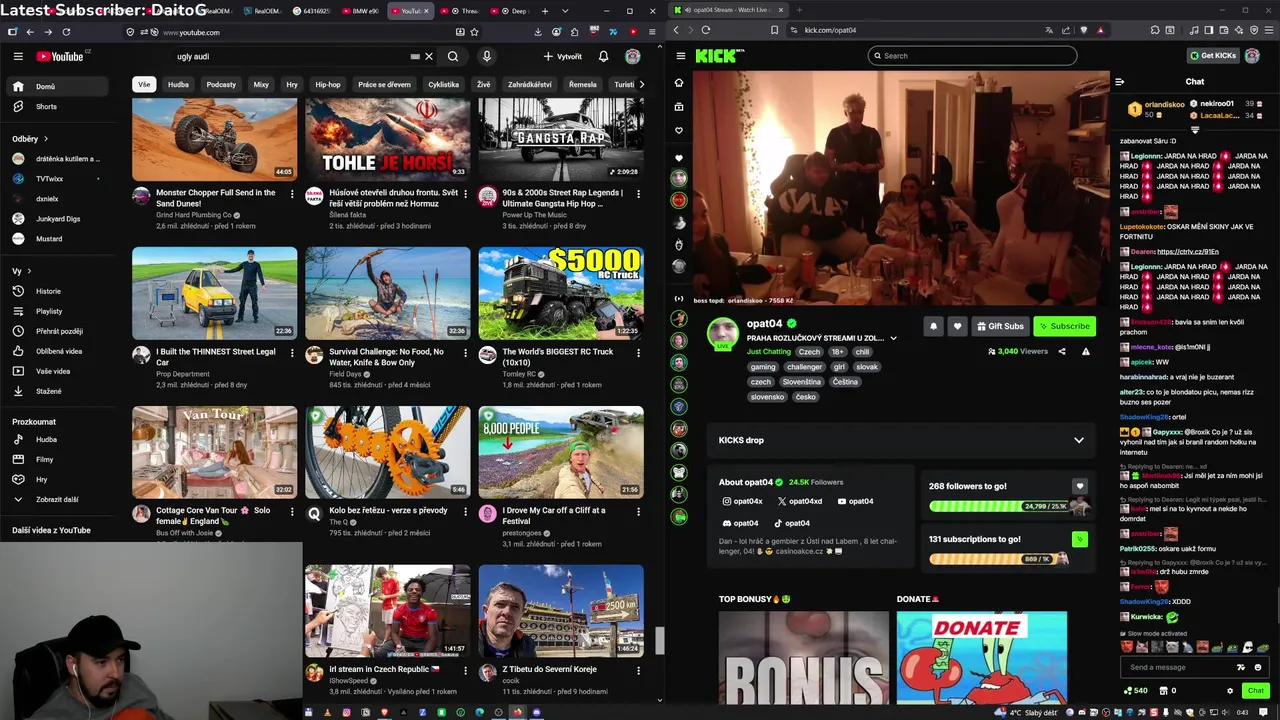Open the chat emoji picker
Screen dimensions: 1280x720
[x=1258, y=667]
